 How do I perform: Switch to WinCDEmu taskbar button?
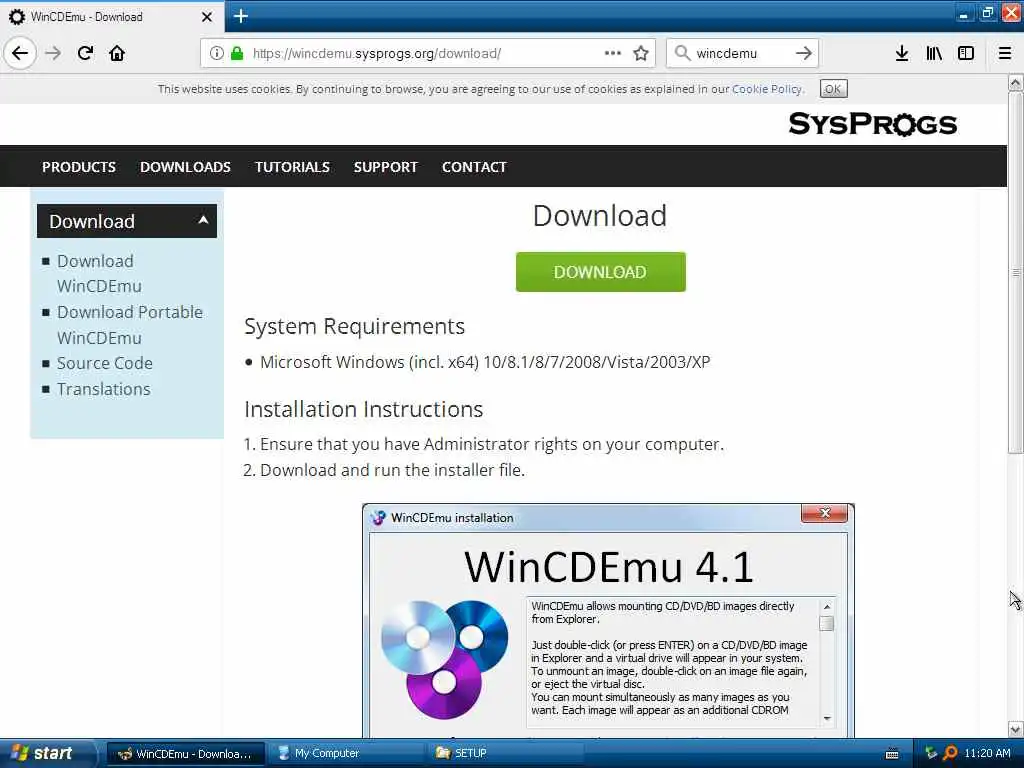(x=185, y=754)
